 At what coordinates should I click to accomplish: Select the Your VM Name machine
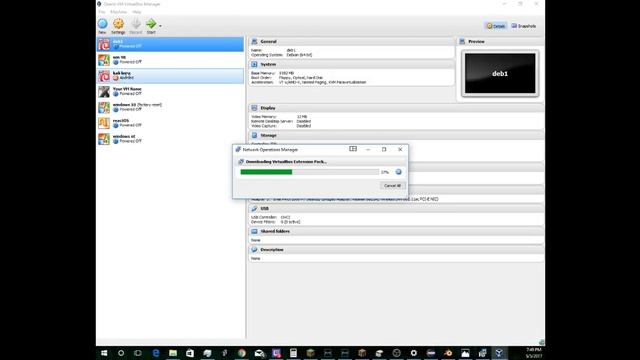[x=170, y=91]
